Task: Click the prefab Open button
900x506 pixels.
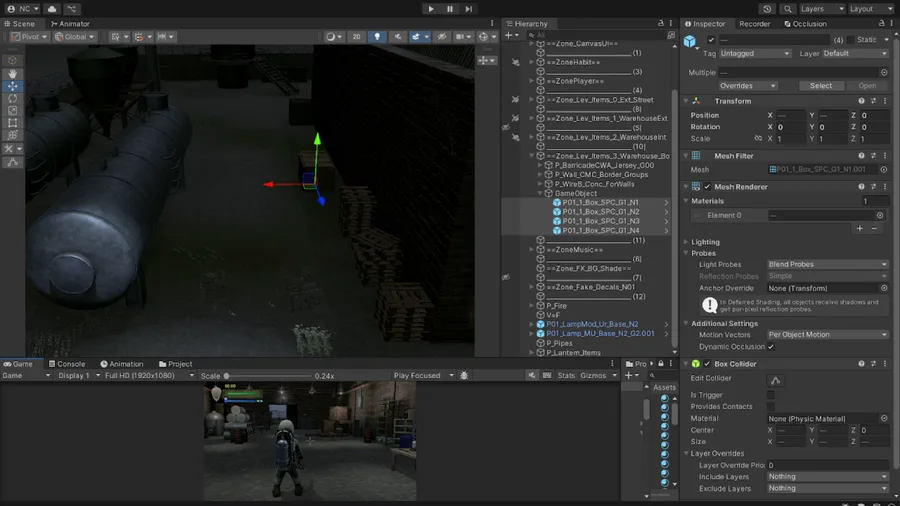Action: point(867,85)
